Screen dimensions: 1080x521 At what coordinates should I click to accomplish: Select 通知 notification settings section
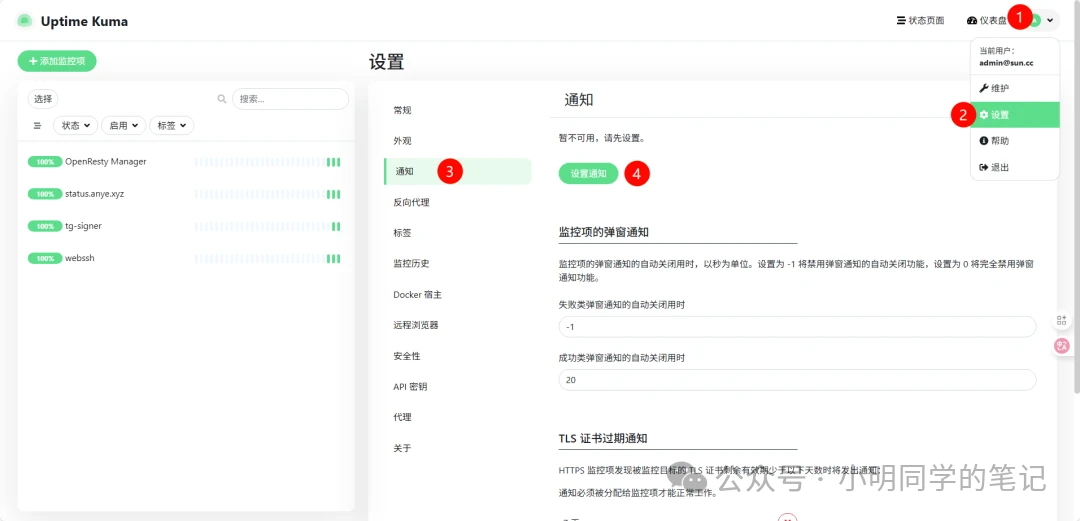[x=457, y=171]
